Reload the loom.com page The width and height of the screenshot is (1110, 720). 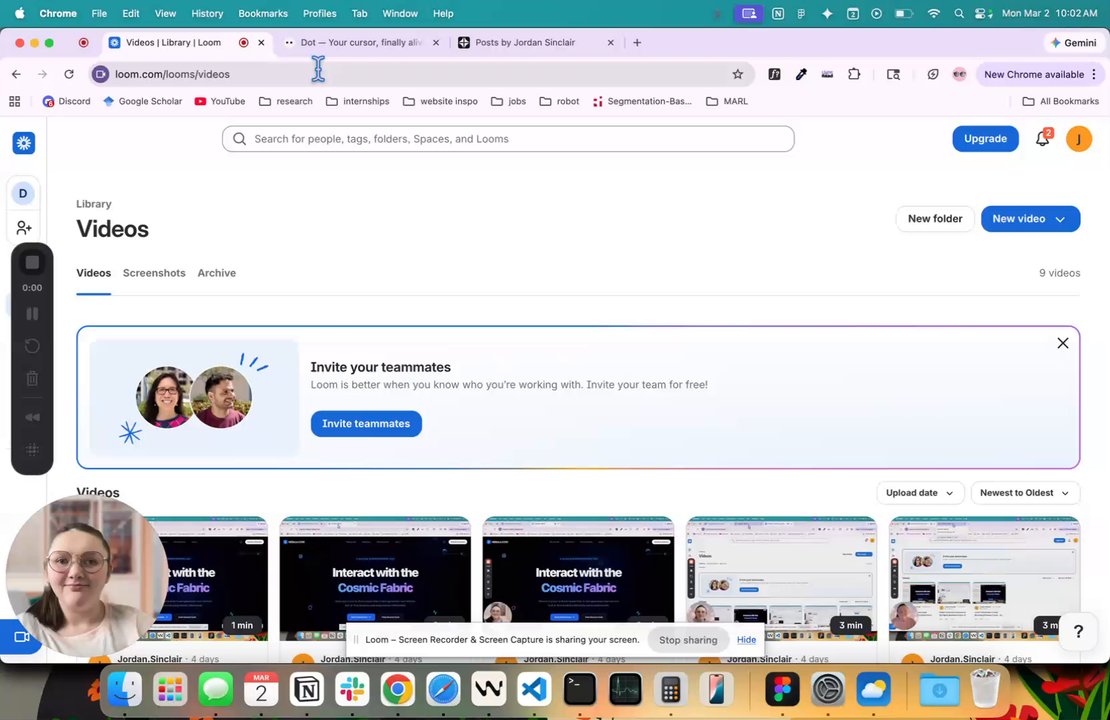[x=69, y=74]
